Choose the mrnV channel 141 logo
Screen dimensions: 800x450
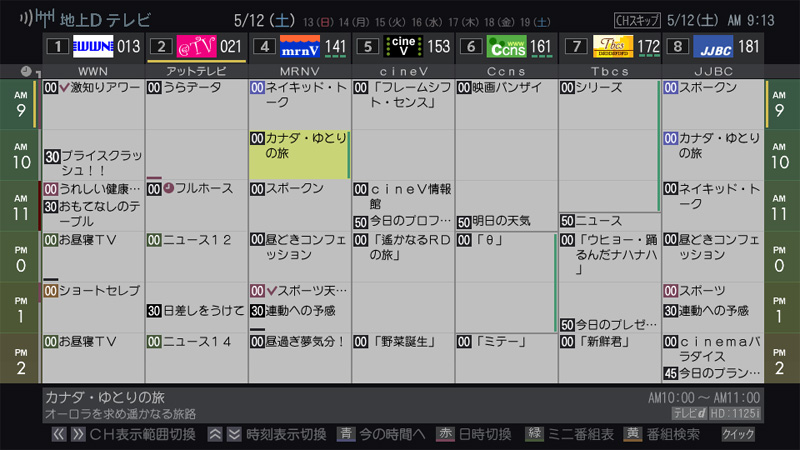tap(299, 46)
